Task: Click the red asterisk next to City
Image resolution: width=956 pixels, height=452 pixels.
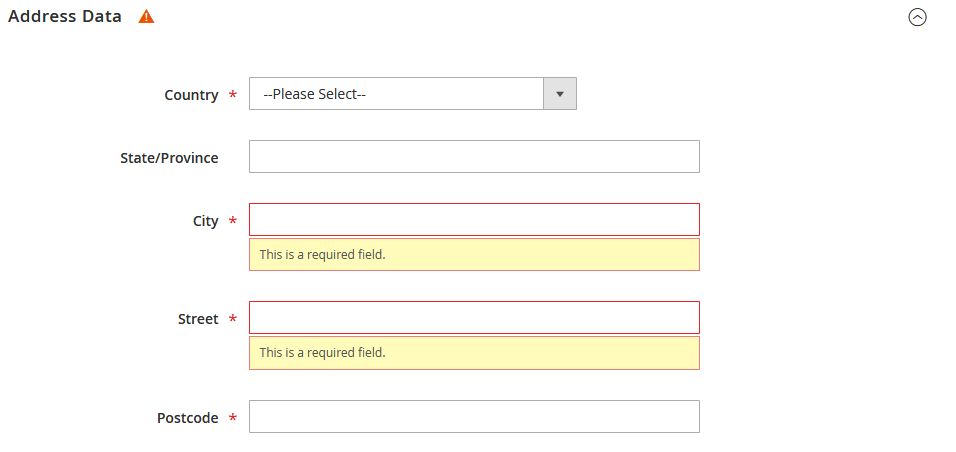Action: tap(232, 221)
